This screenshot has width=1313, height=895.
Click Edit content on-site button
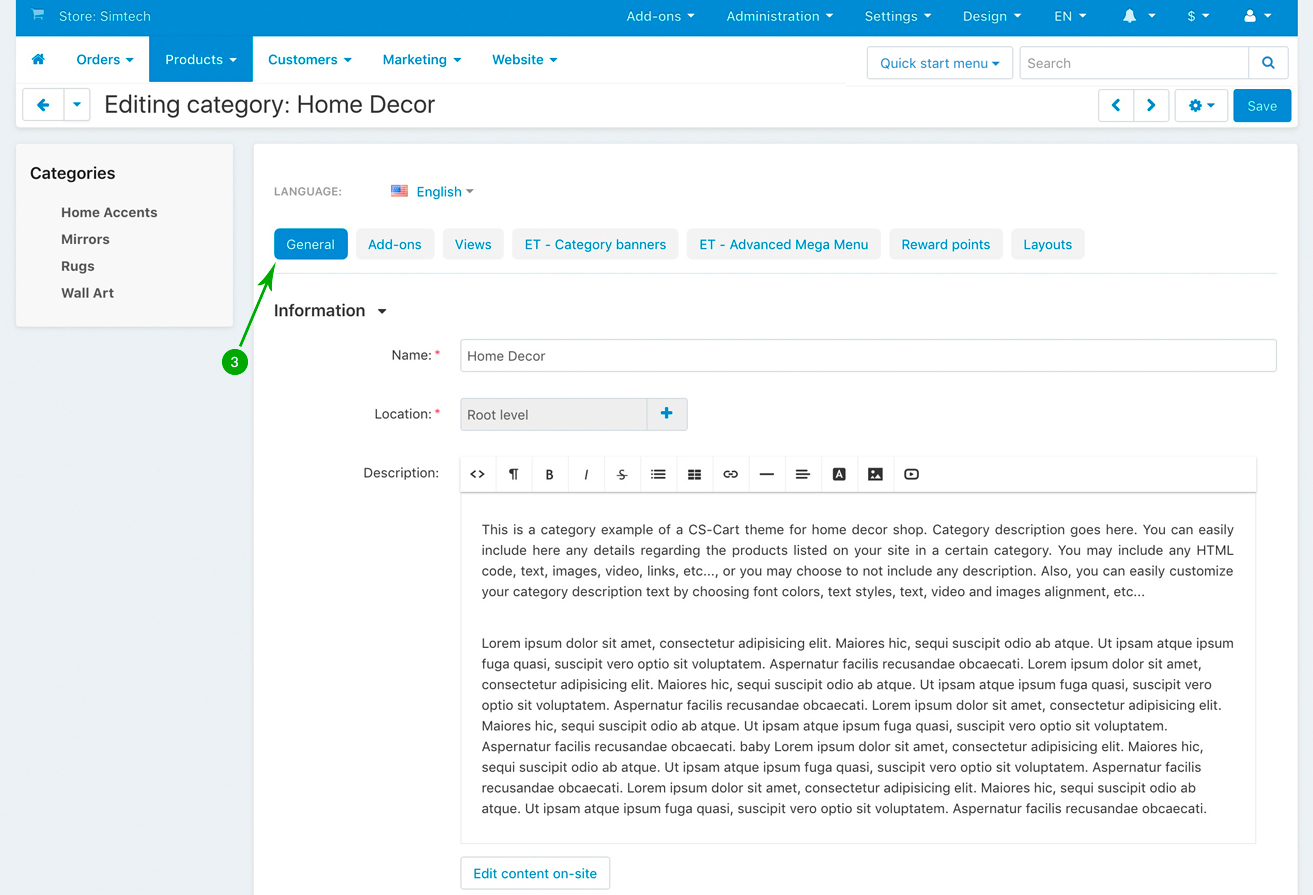(x=535, y=873)
